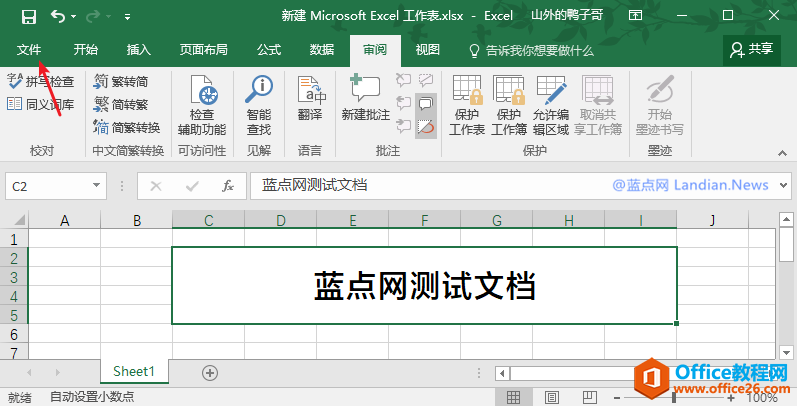797x406 pixels.
Task: Switch to the 插入 tab
Action: 139,50
